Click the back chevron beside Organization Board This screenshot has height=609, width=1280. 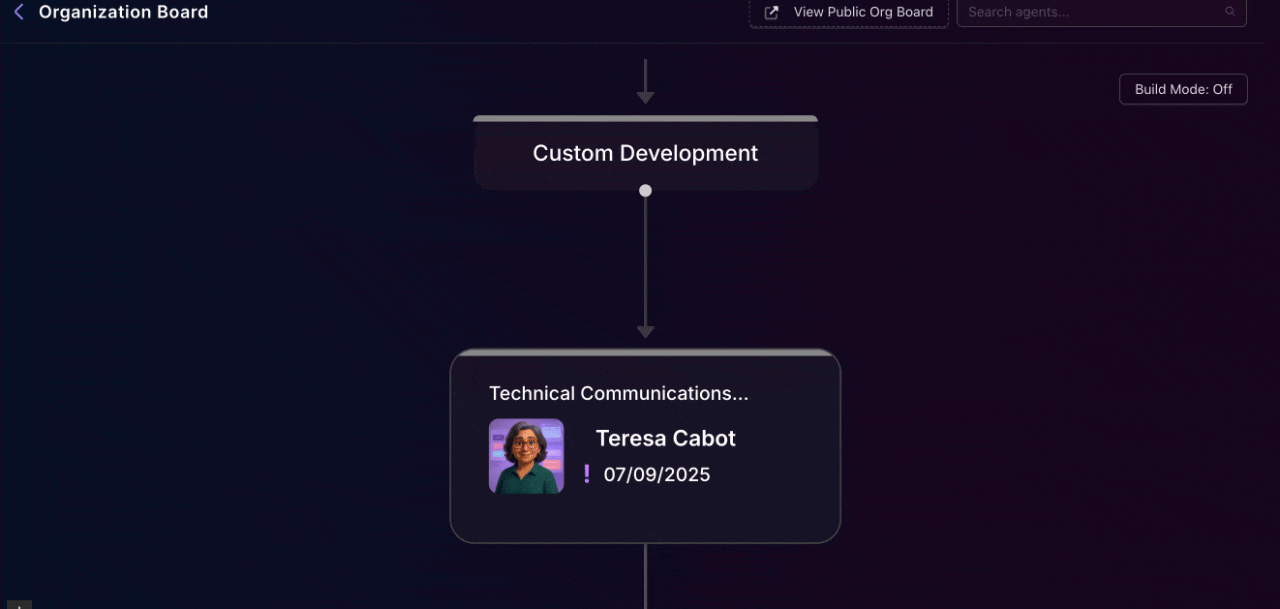(x=18, y=13)
